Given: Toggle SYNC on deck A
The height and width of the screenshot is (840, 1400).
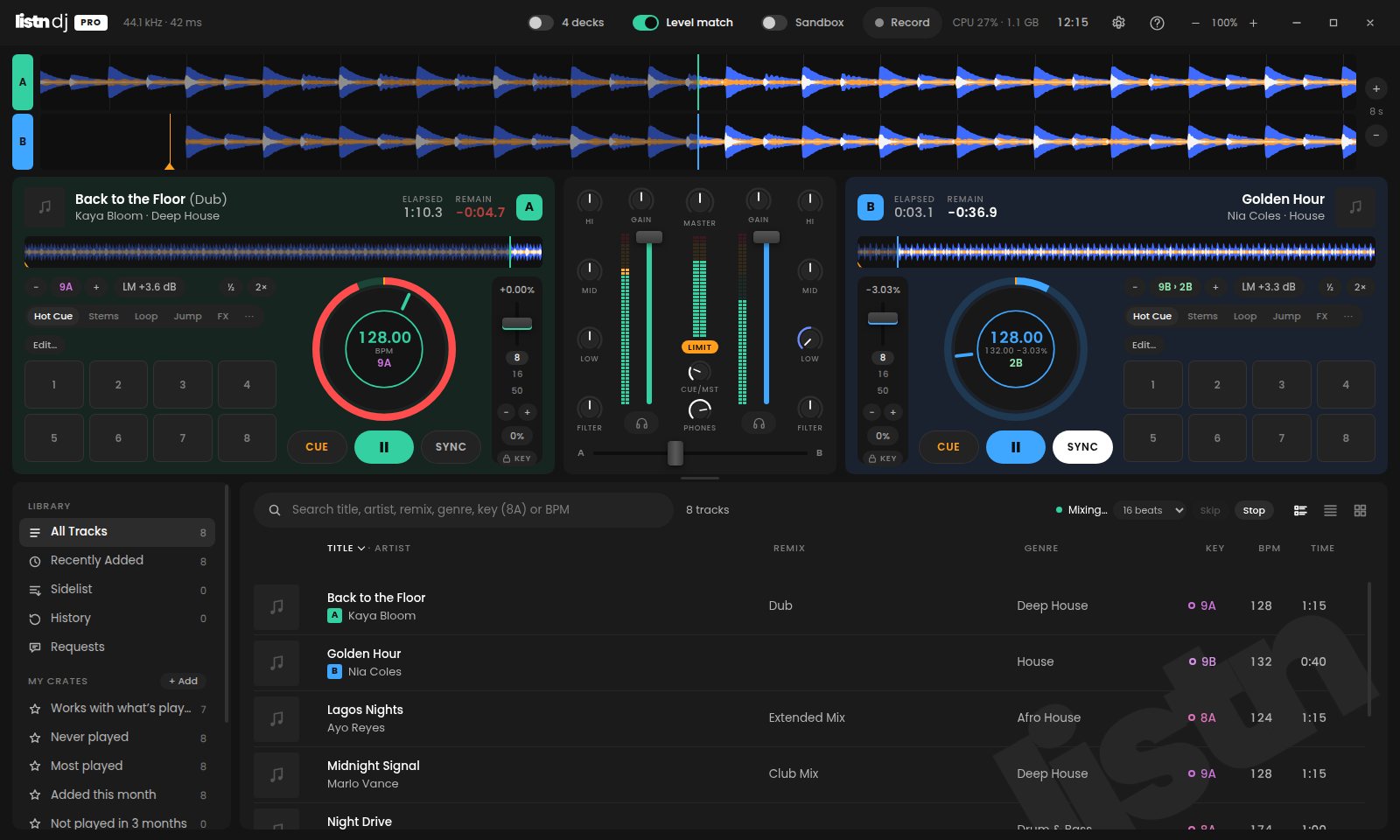Looking at the screenshot, I should [451, 446].
